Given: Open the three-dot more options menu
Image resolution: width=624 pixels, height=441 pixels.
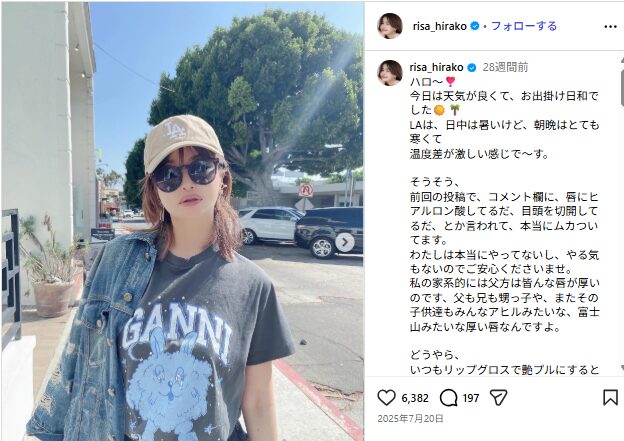Looking at the screenshot, I should tap(610, 27).
